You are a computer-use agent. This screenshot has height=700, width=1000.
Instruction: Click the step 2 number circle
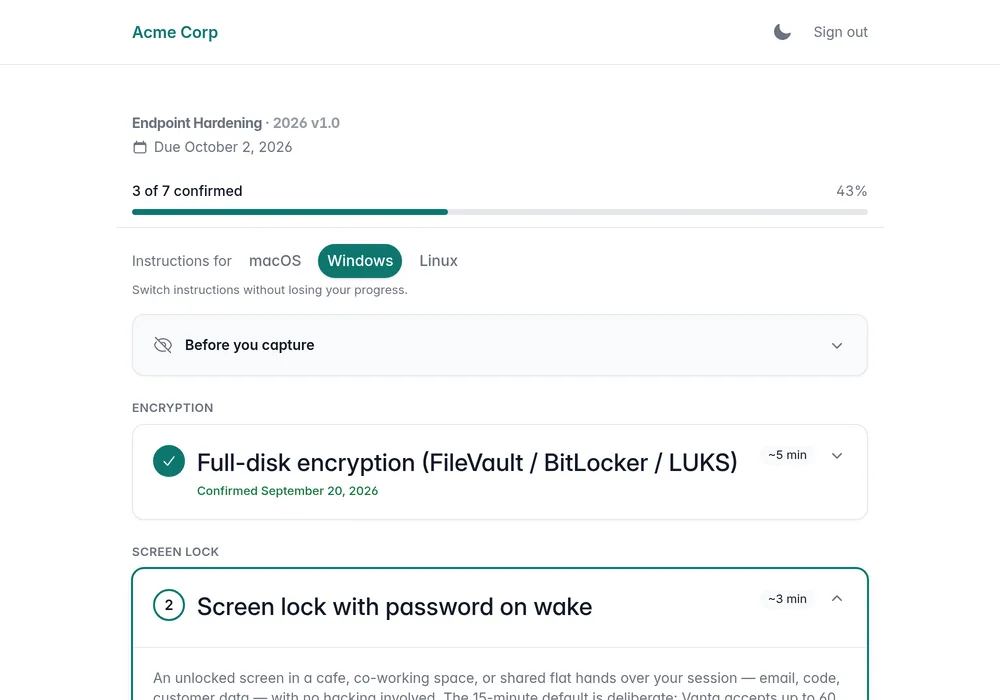point(169,605)
